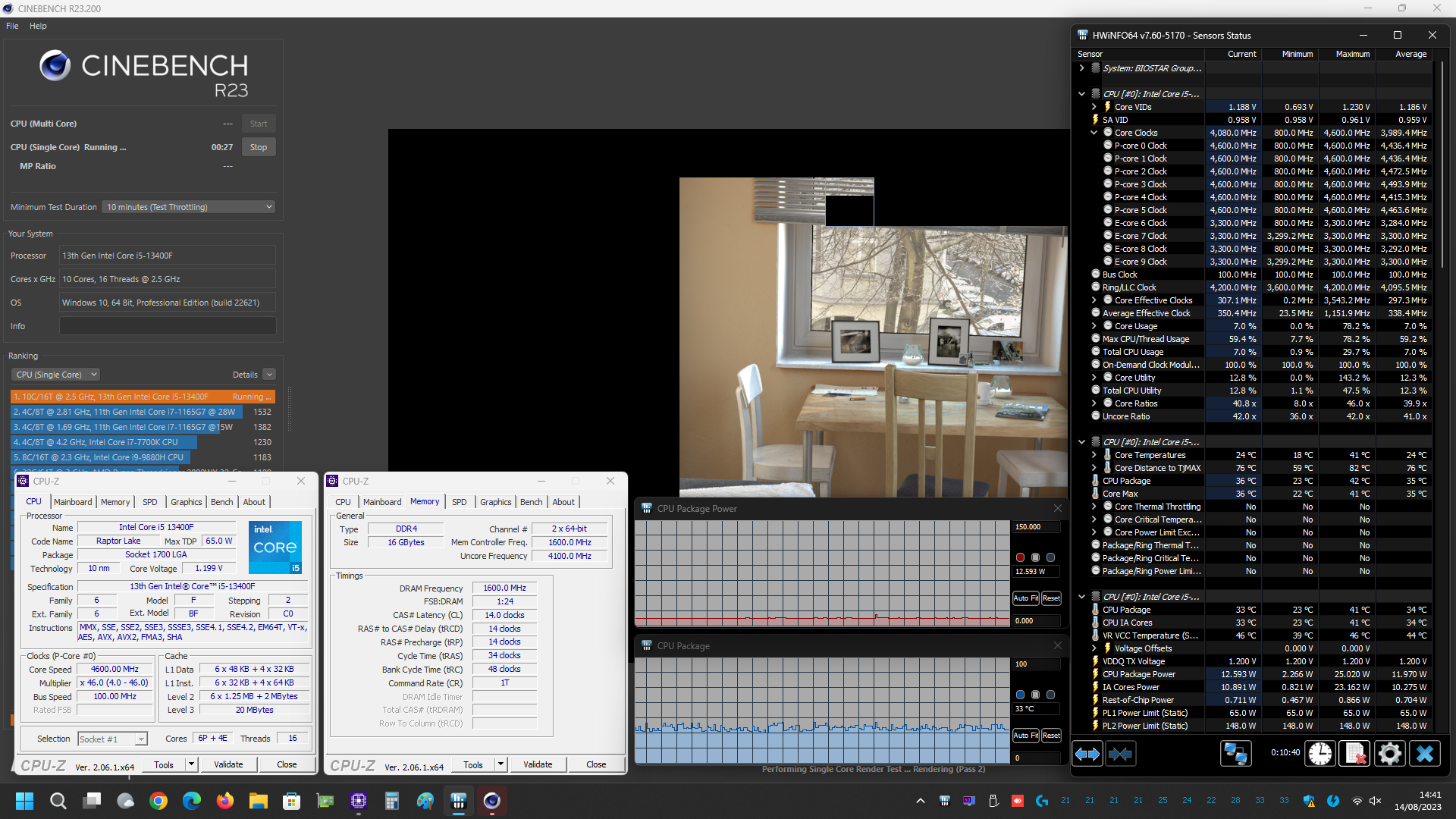Viewport: 1456px width, 819px height.
Task: Open Minimum Test Duration dropdown
Action: 189,207
